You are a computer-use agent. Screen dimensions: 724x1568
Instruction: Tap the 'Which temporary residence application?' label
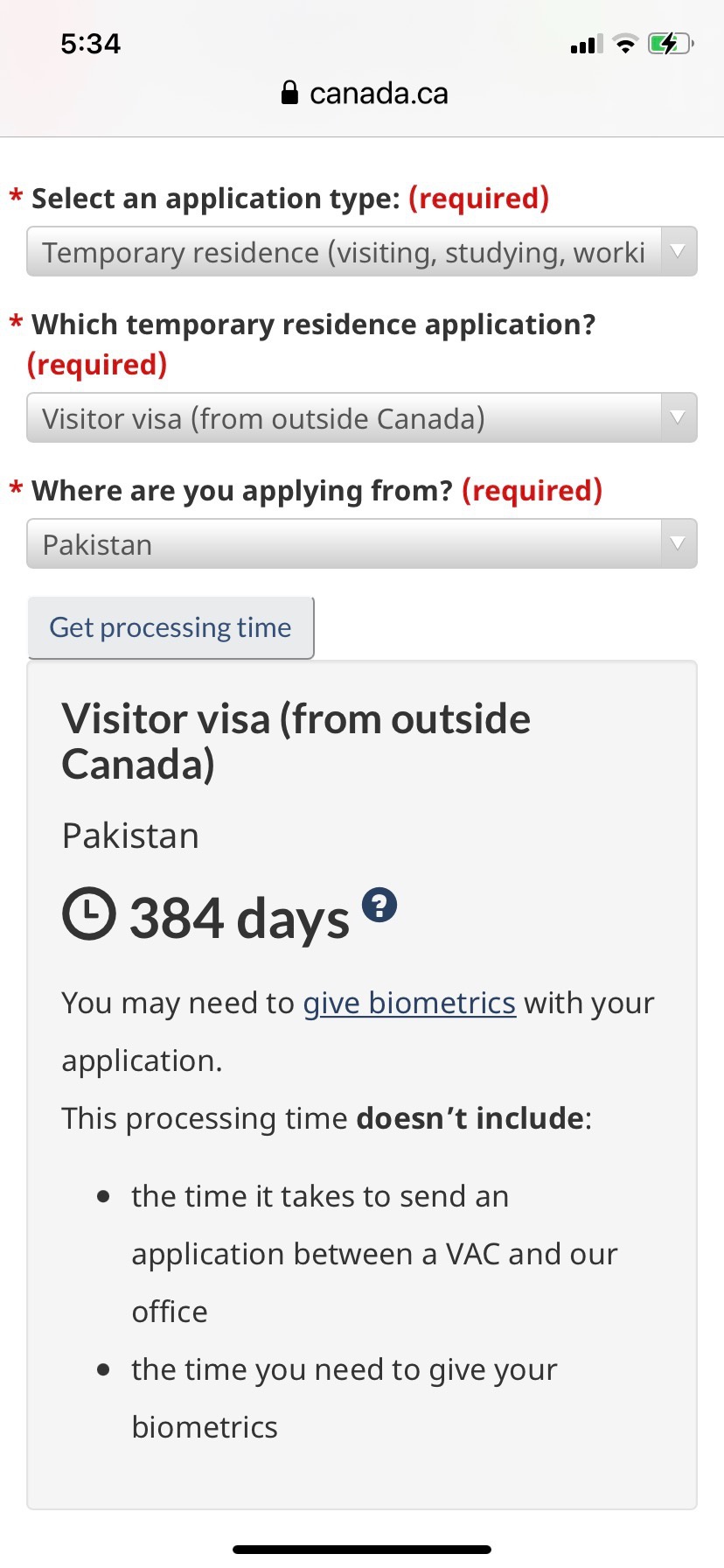pos(313,325)
